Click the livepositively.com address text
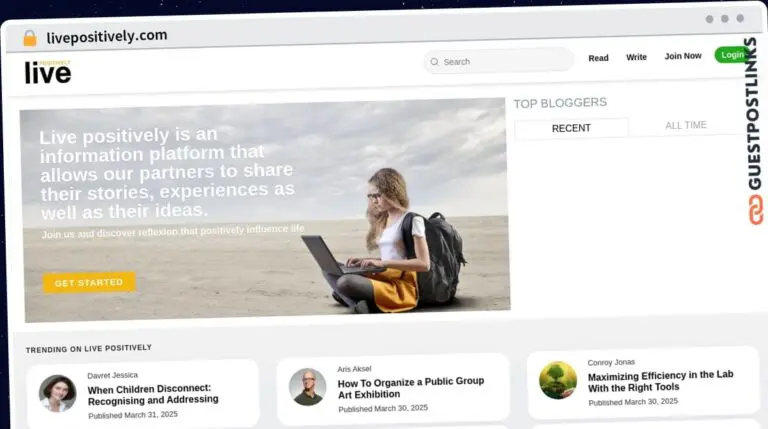 tap(107, 36)
